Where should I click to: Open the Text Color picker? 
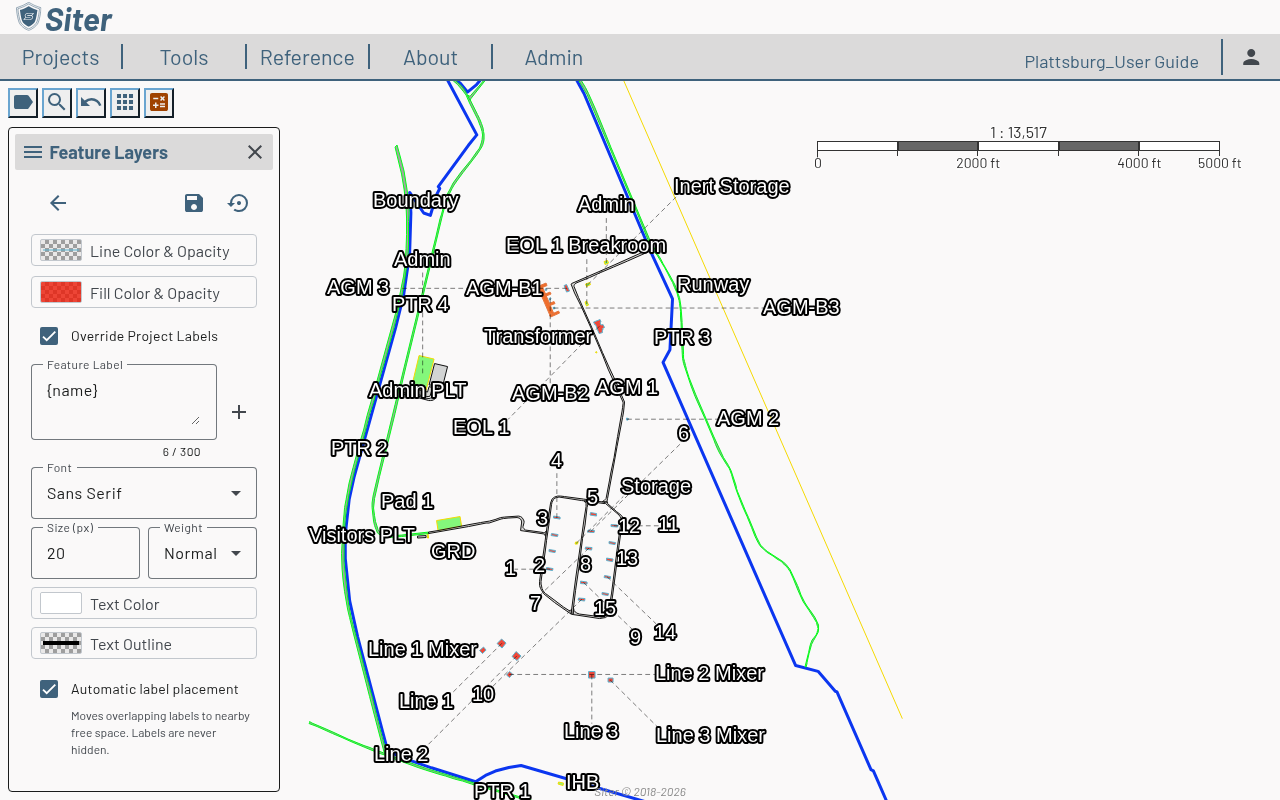point(144,604)
